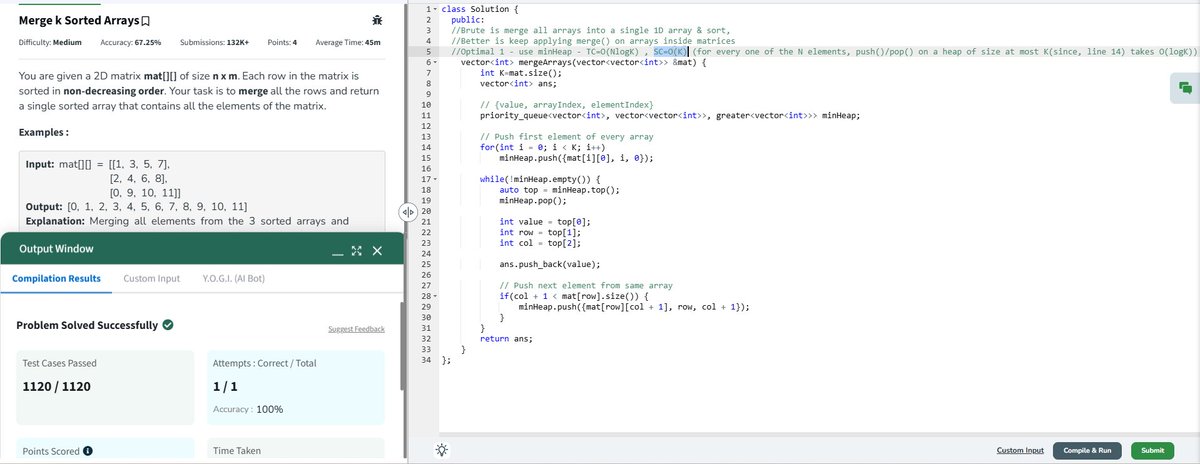Click the 'Submissions: 132K+' label

pyautogui.click(x=215, y=43)
